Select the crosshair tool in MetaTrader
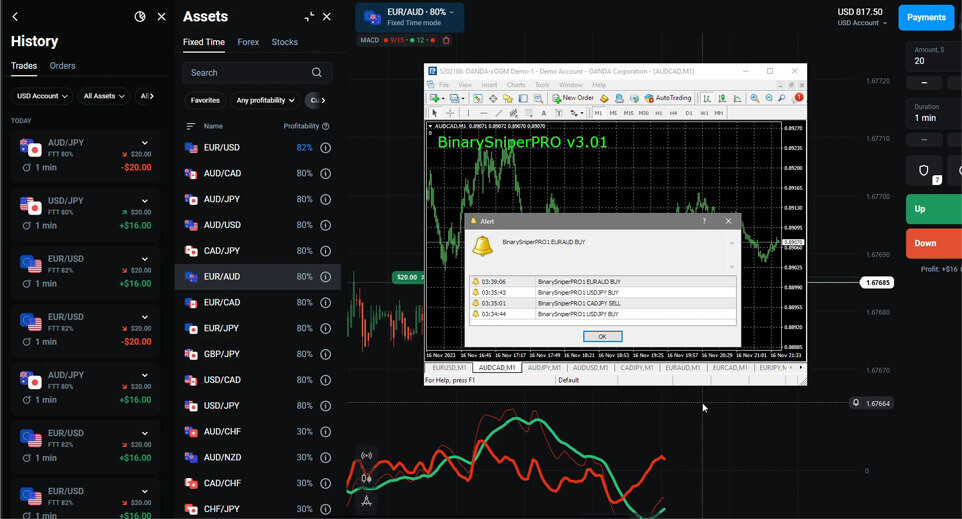962x519 pixels. 450,113
